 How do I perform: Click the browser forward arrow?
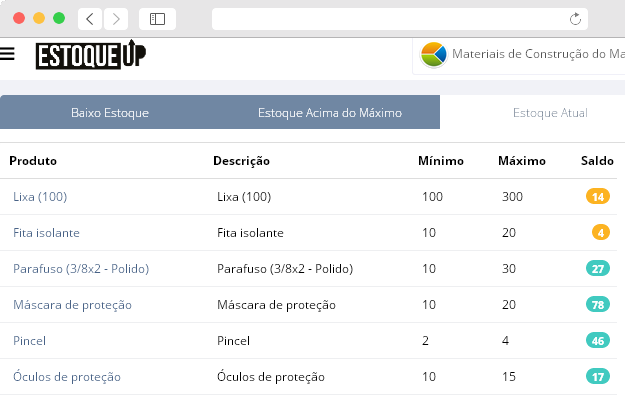pyautogui.click(x=116, y=19)
